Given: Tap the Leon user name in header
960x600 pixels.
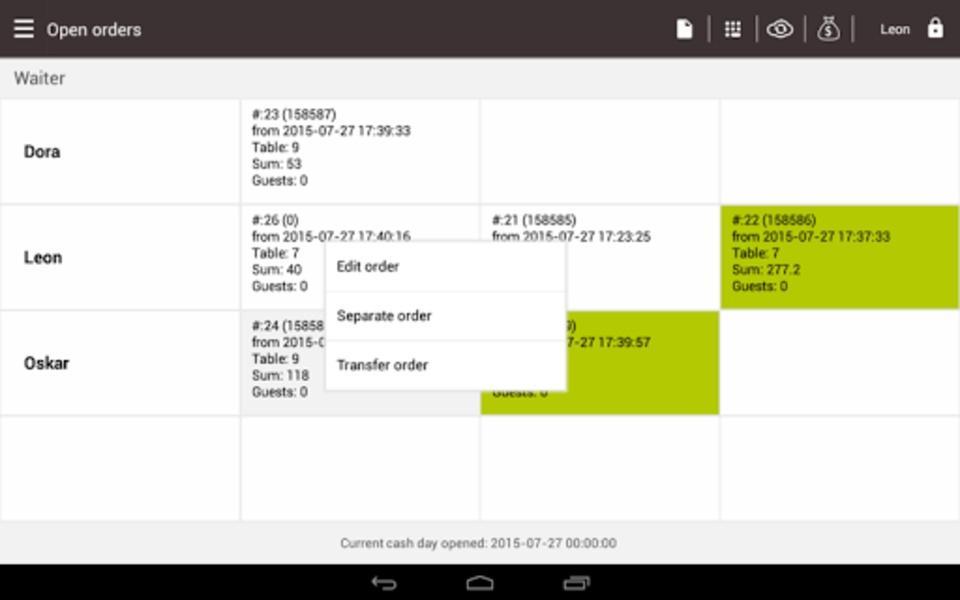Looking at the screenshot, I should click(x=895, y=29).
